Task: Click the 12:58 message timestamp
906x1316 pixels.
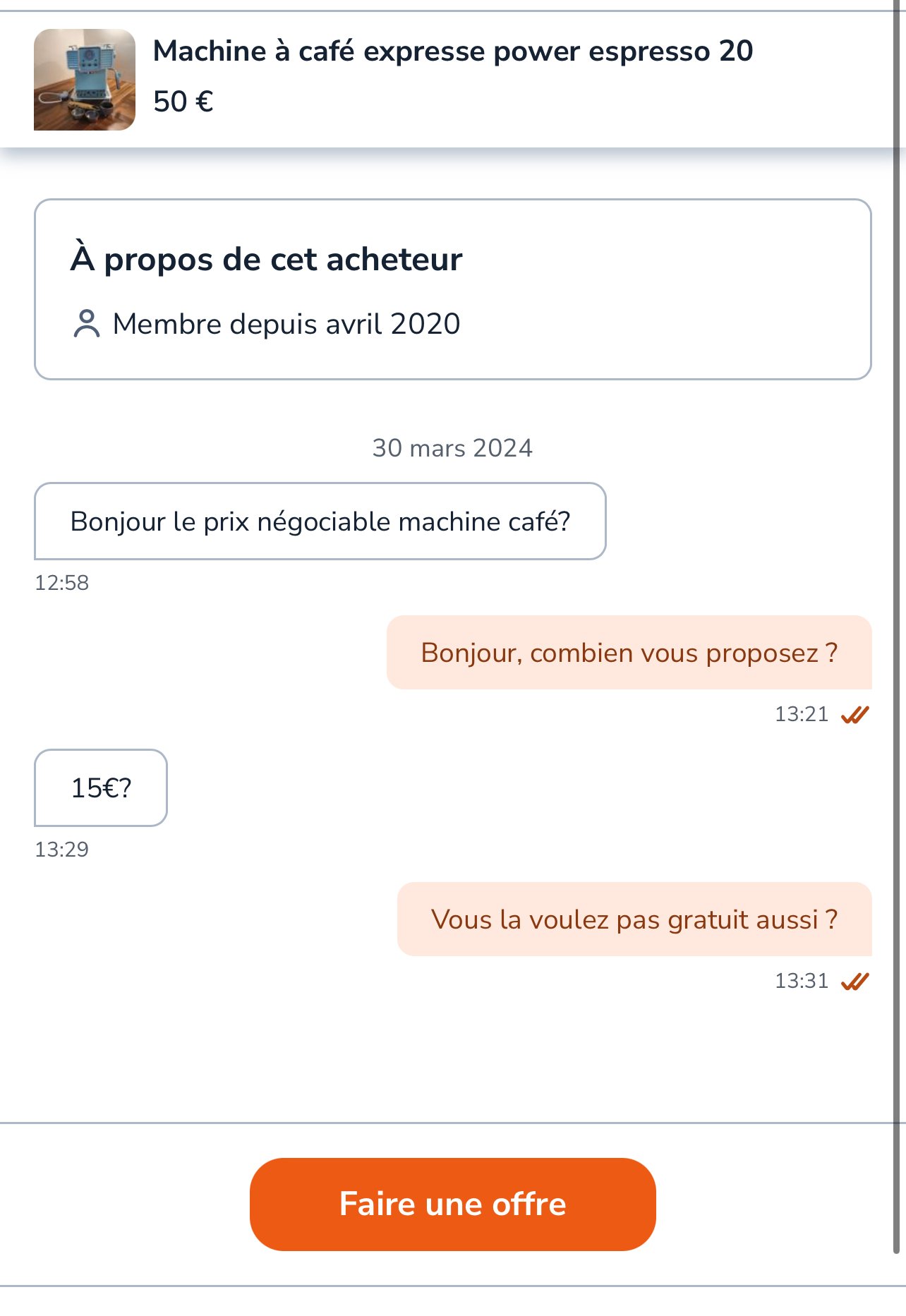Action: (62, 583)
